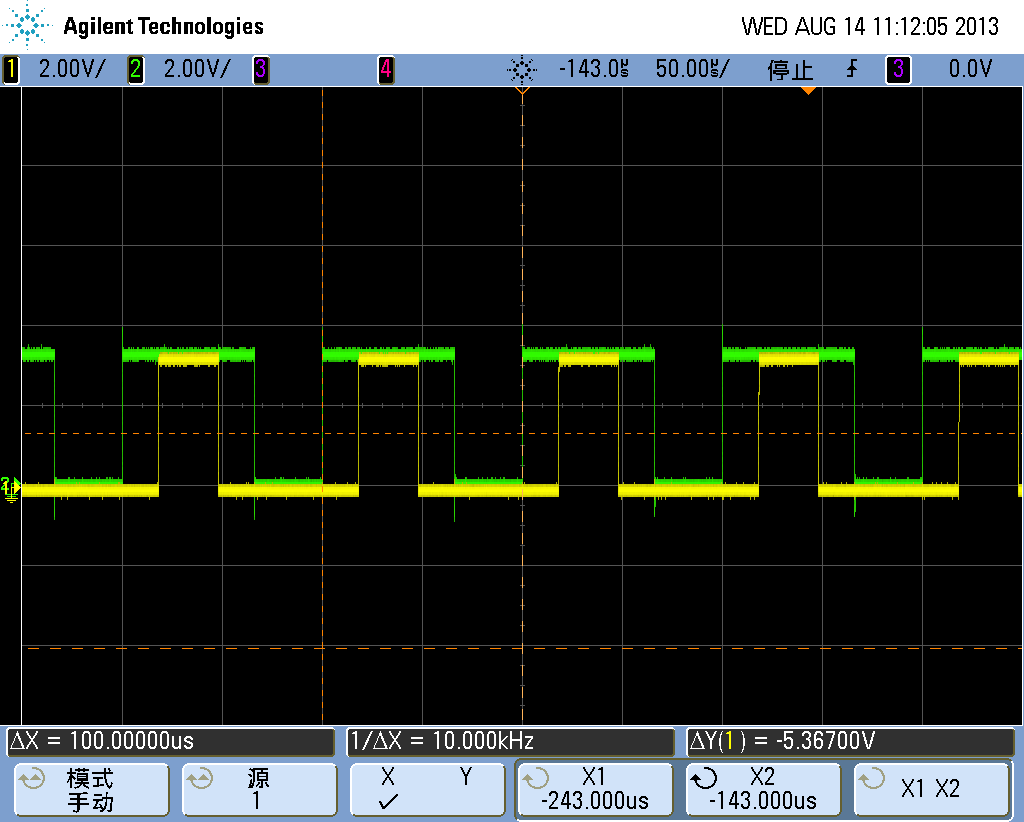Click the sun-shaped delay icon near -143.0 us
The image size is (1024, 822).
point(522,69)
